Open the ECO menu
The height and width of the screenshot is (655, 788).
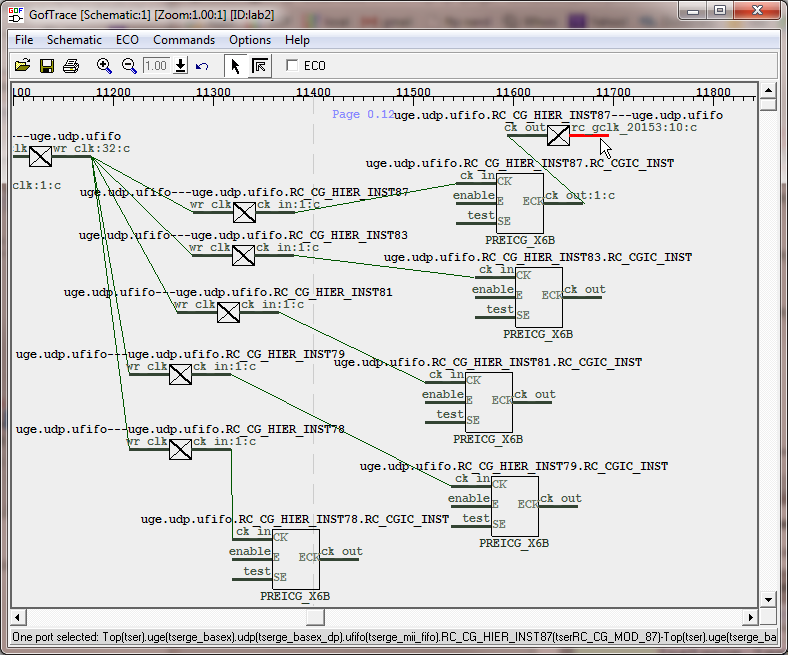click(x=127, y=40)
